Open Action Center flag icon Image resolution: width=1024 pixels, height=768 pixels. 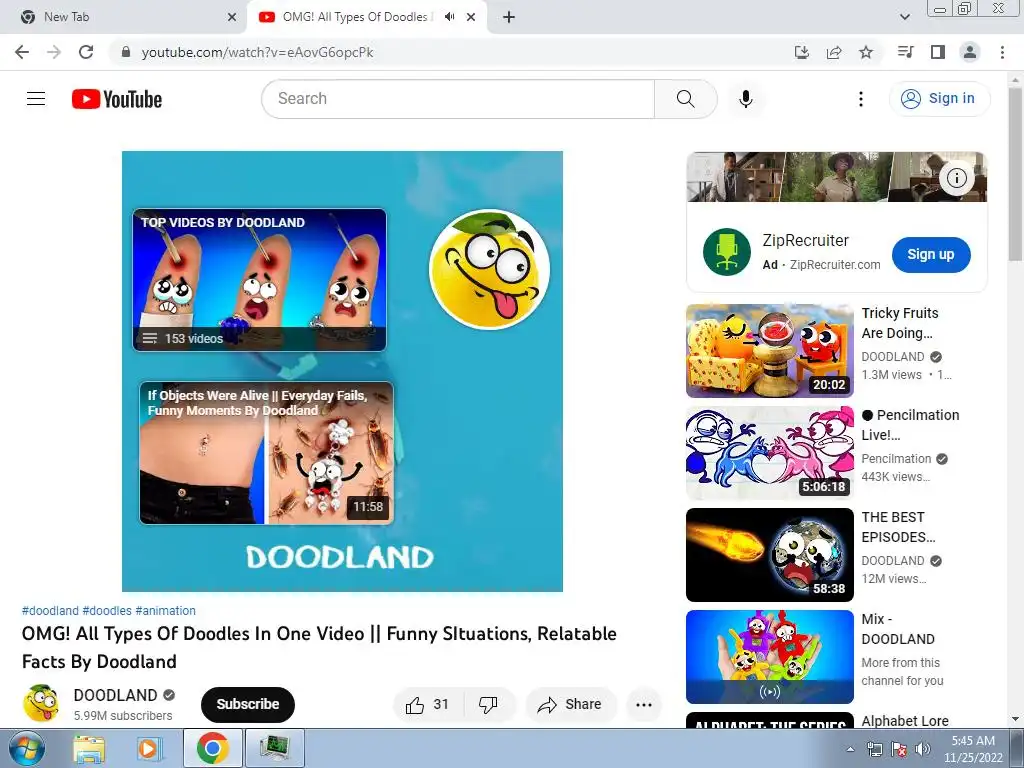(899, 749)
